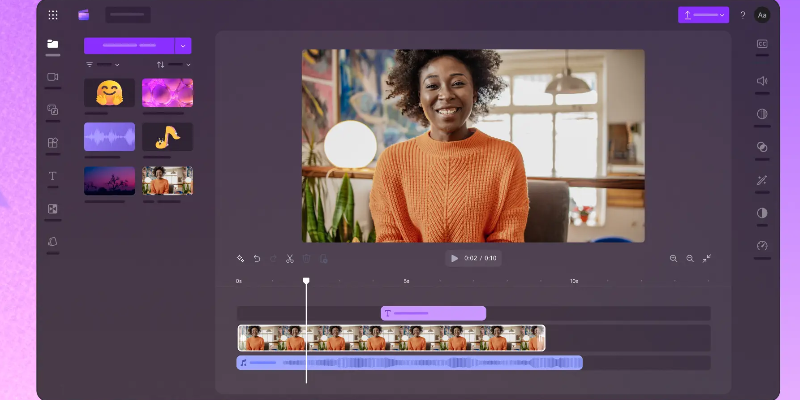Fit the timeline to the screen
This screenshot has width=800, height=400.
tap(707, 258)
